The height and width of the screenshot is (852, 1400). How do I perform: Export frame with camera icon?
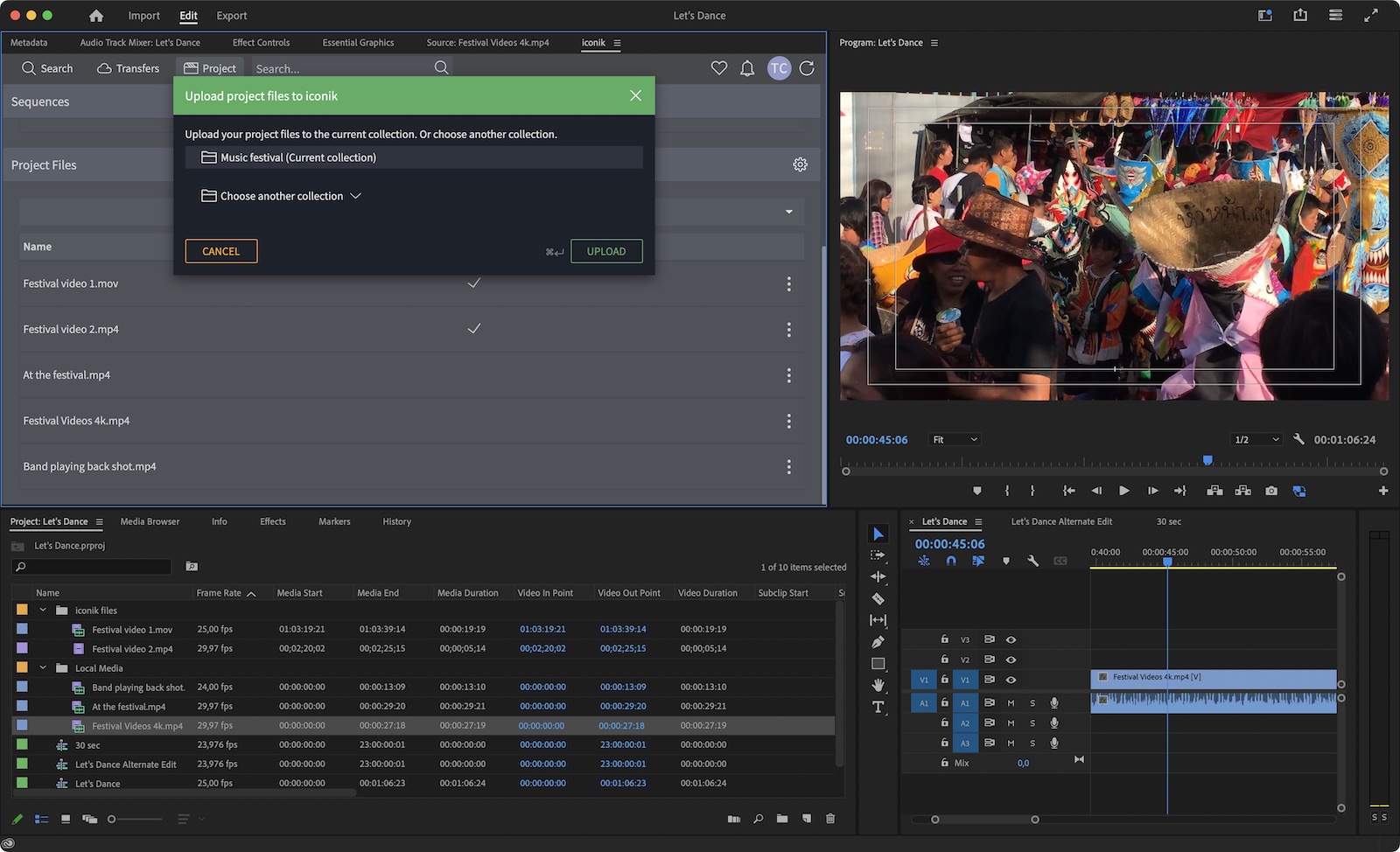click(x=1271, y=491)
